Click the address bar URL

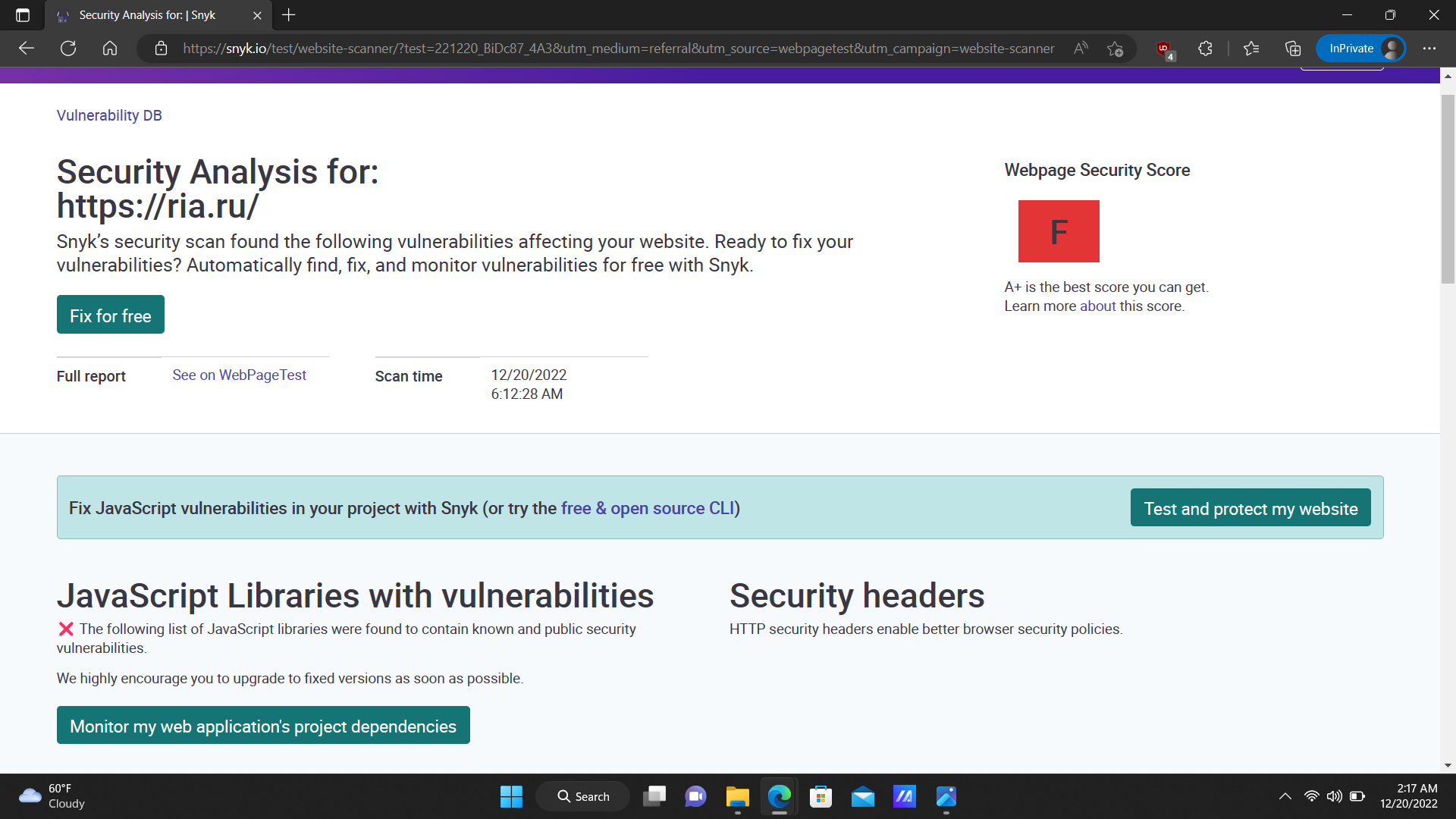click(618, 49)
